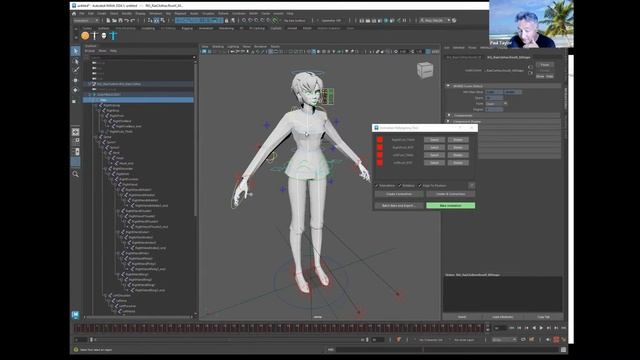Activate the Paint Selection tool

point(76,71)
